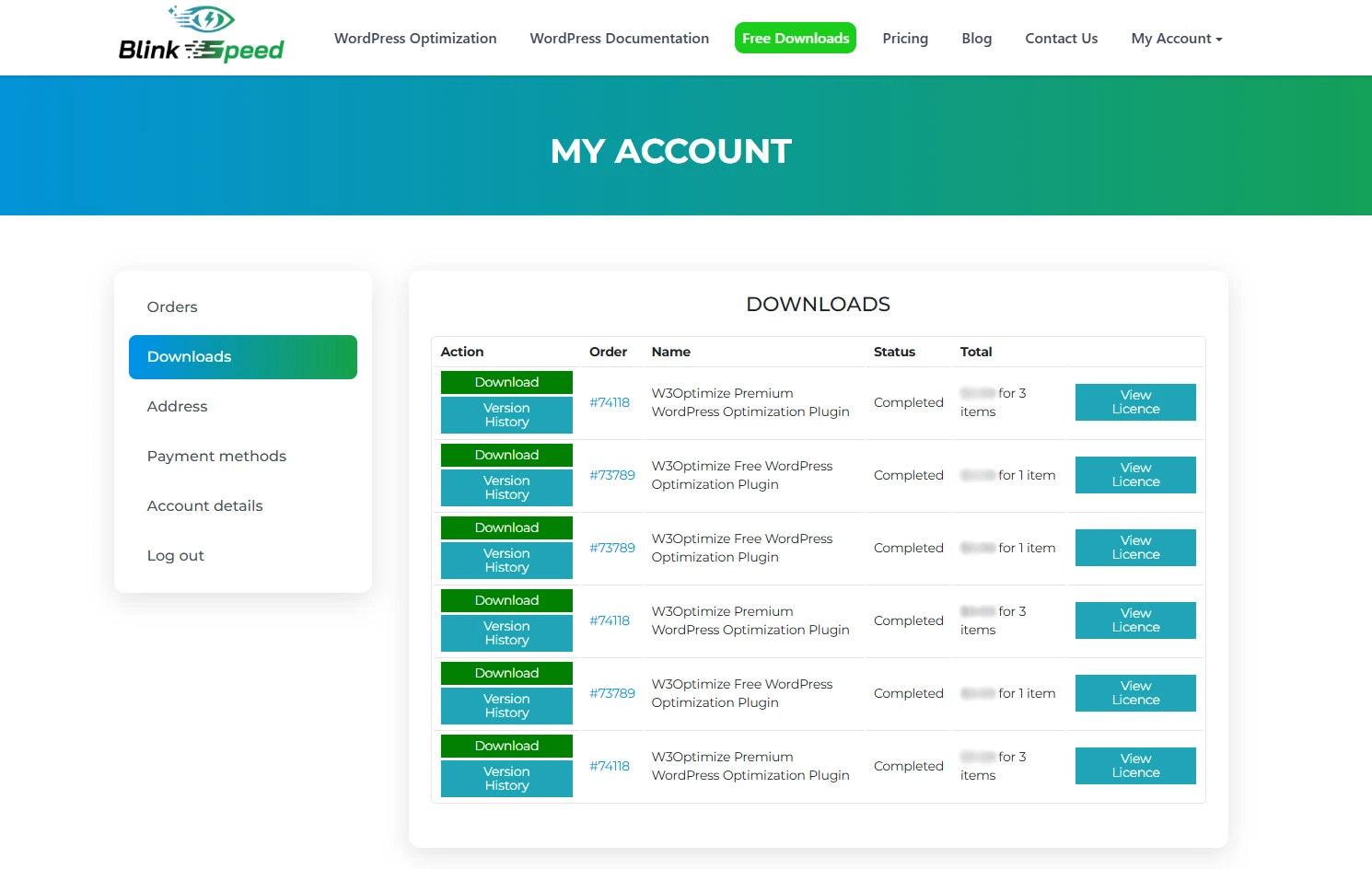Click W3Optimize Free plugin name in second row

coord(742,475)
